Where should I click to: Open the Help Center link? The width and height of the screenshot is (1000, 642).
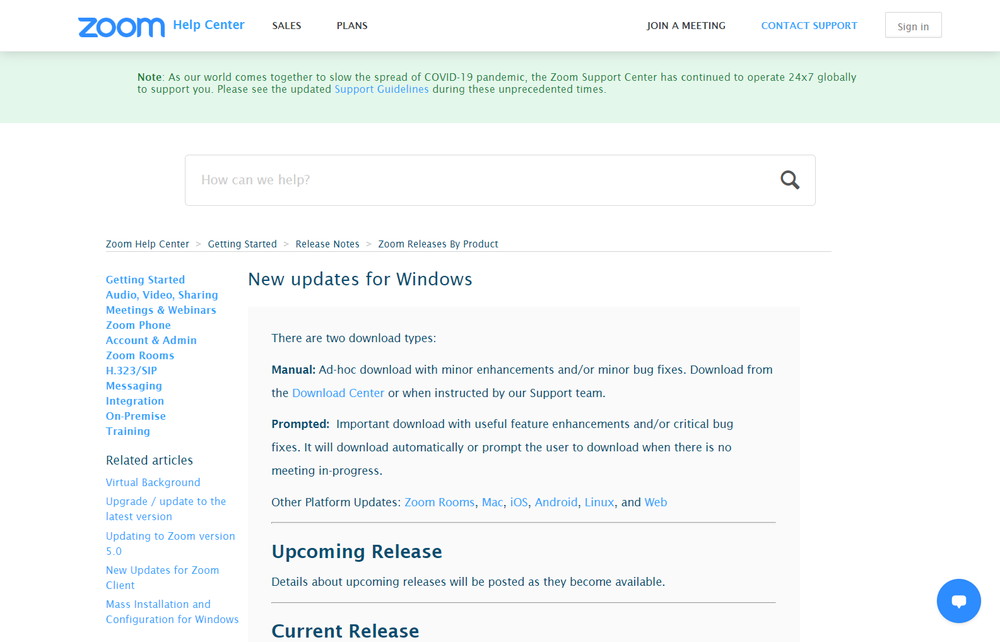(209, 25)
